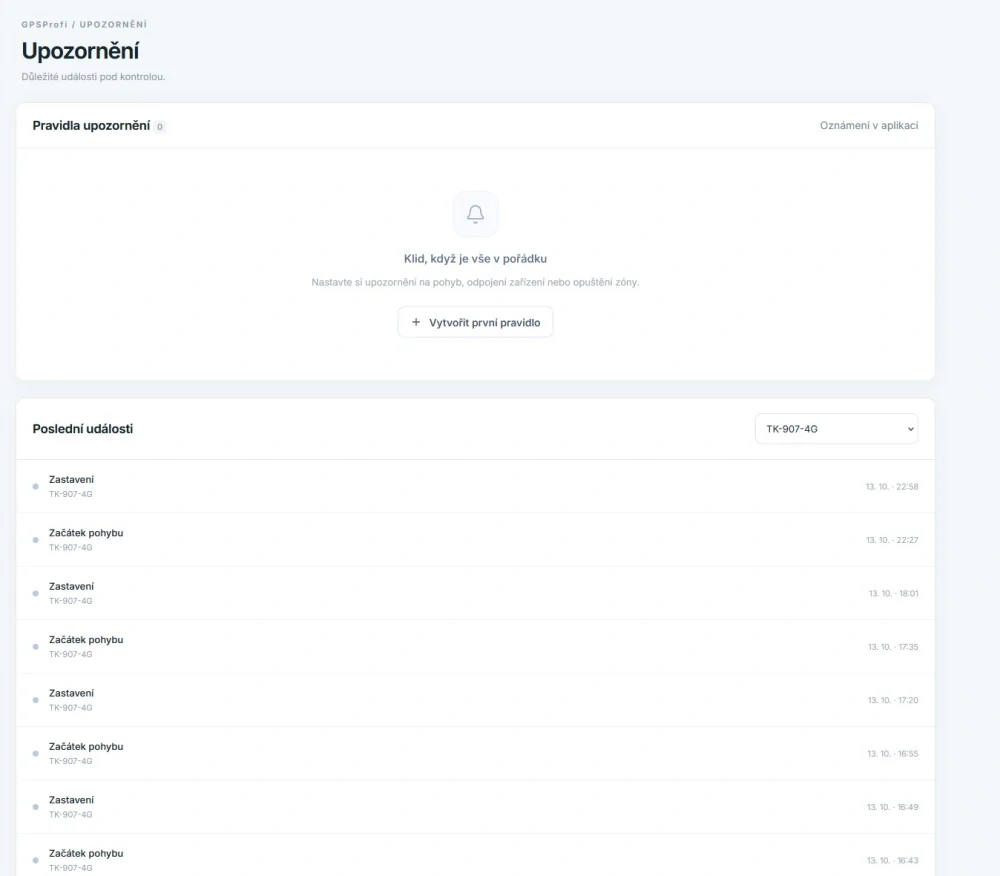Click the timestamp 13. 10. · 17:35
The image size is (1000, 876).
[893, 646]
